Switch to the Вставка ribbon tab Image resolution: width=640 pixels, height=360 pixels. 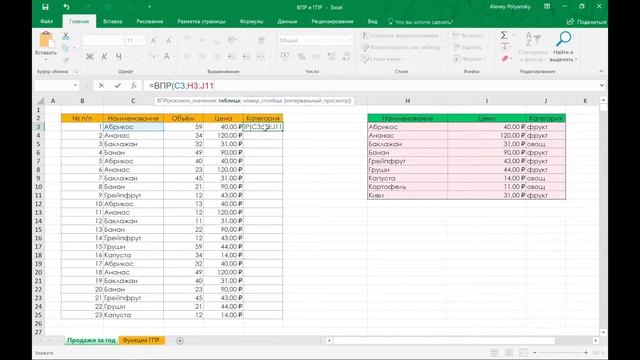point(113,21)
